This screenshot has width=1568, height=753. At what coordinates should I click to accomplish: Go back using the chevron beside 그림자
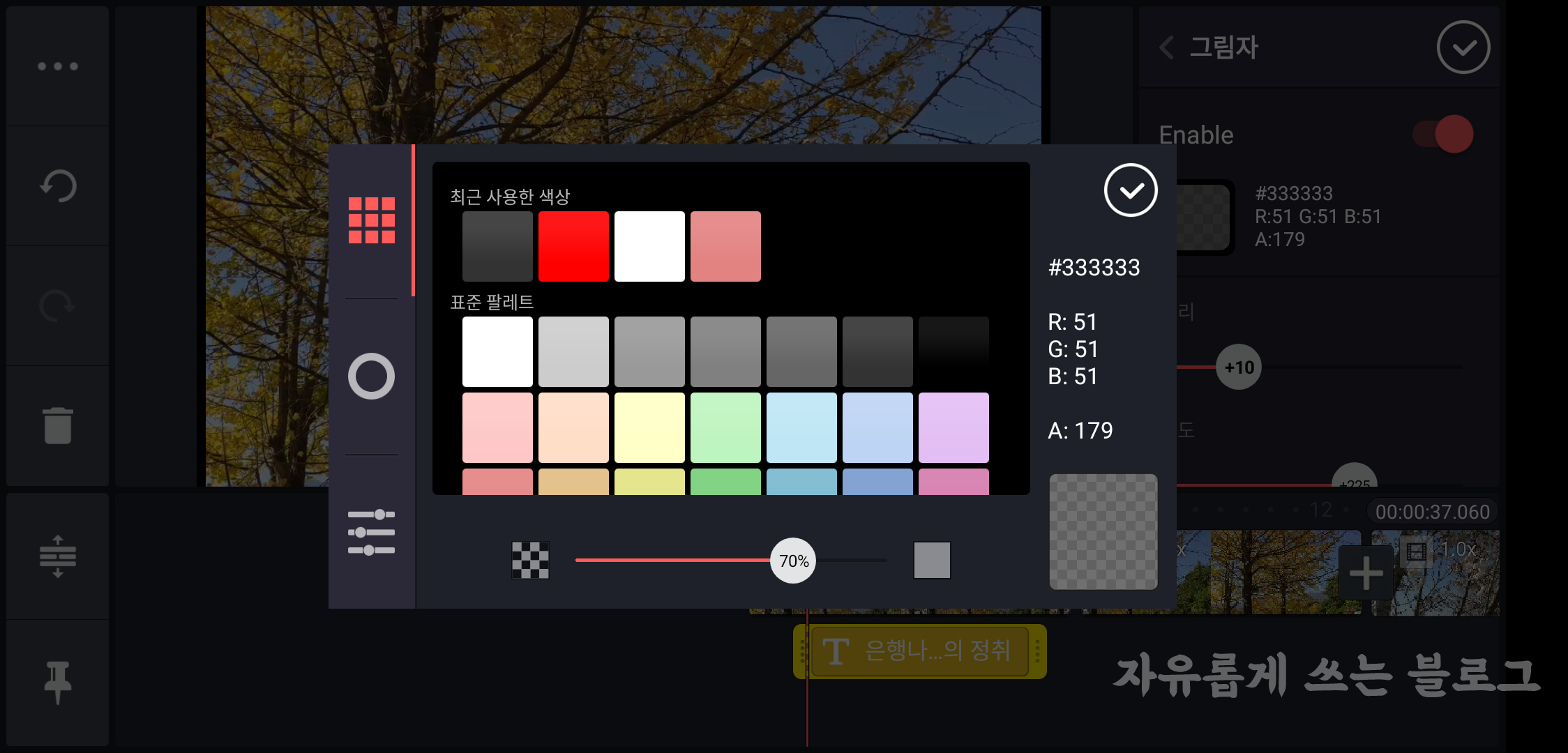[x=1167, y=47]
